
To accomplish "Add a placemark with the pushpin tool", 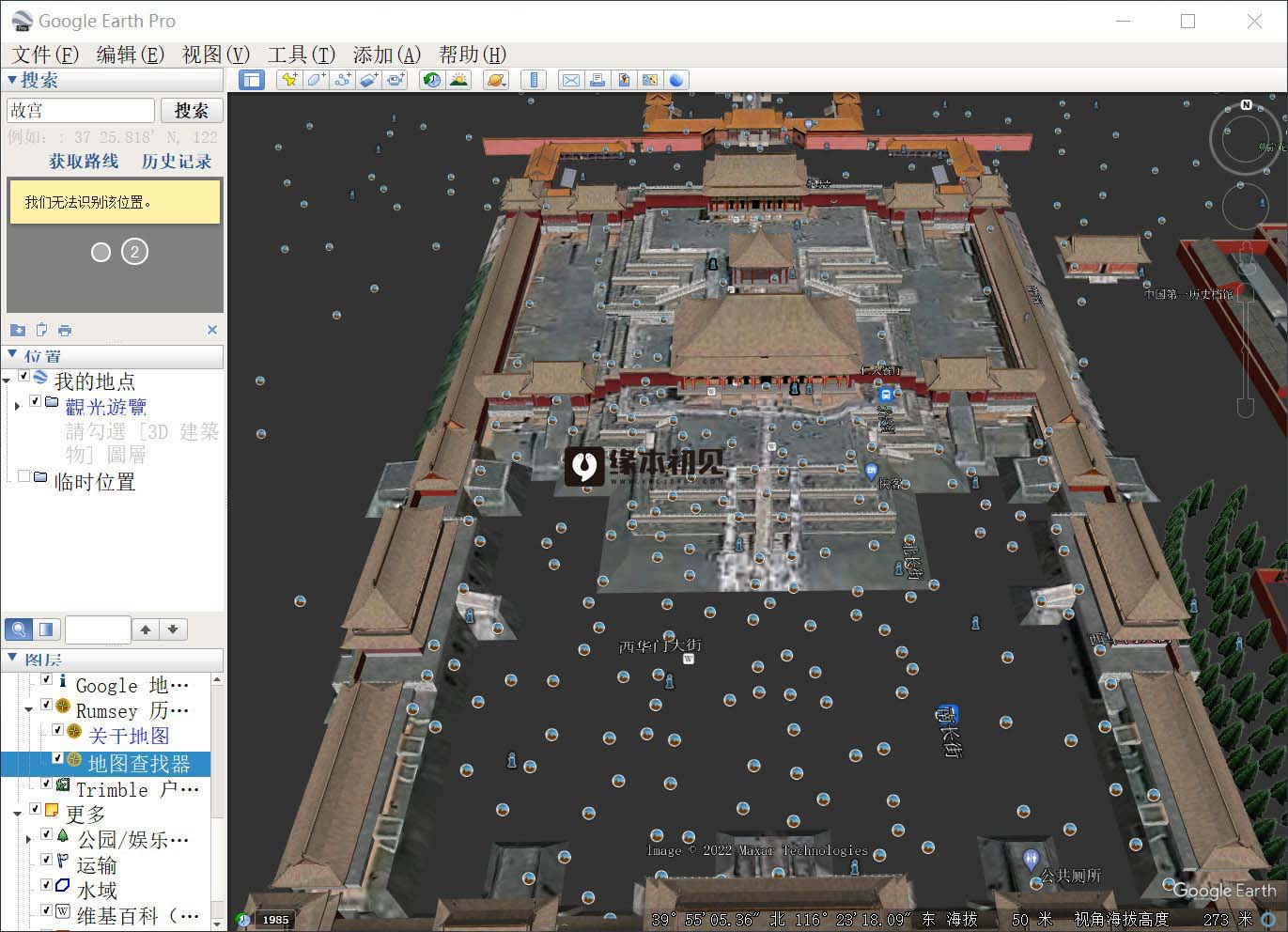I will tap(289, 80).
